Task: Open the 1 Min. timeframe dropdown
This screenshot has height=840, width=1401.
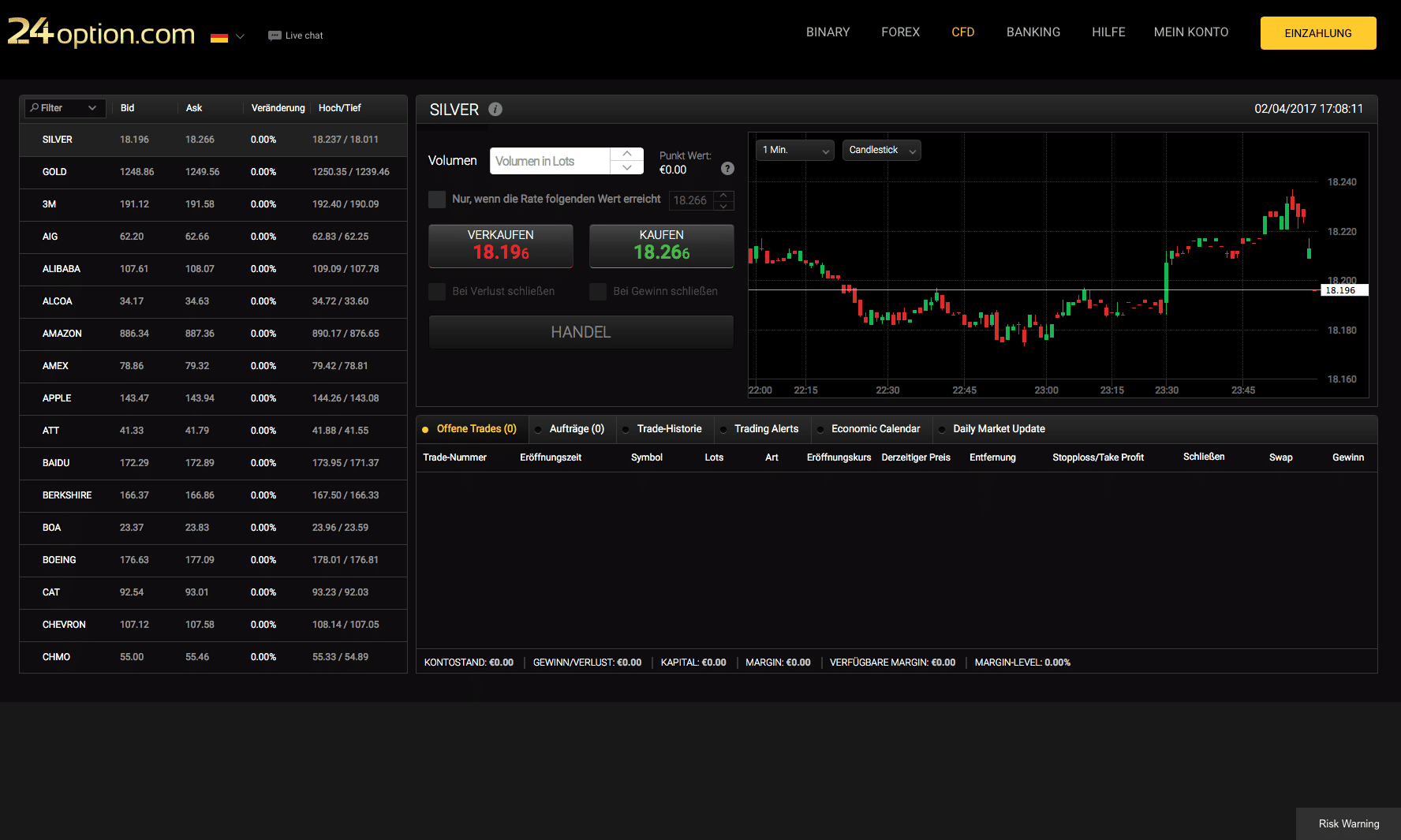Action: [794, 150]
